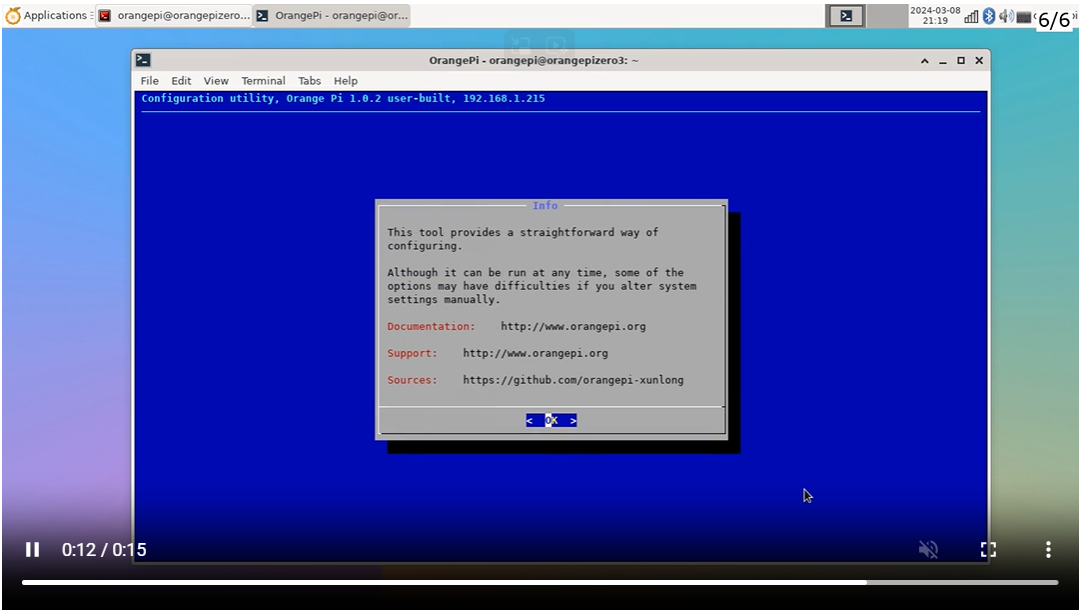This screenshot has height=615, width=1085.
Task: Minimize the OrangePi terminal window
Action: pyautogui.click(x=942, y=61)
